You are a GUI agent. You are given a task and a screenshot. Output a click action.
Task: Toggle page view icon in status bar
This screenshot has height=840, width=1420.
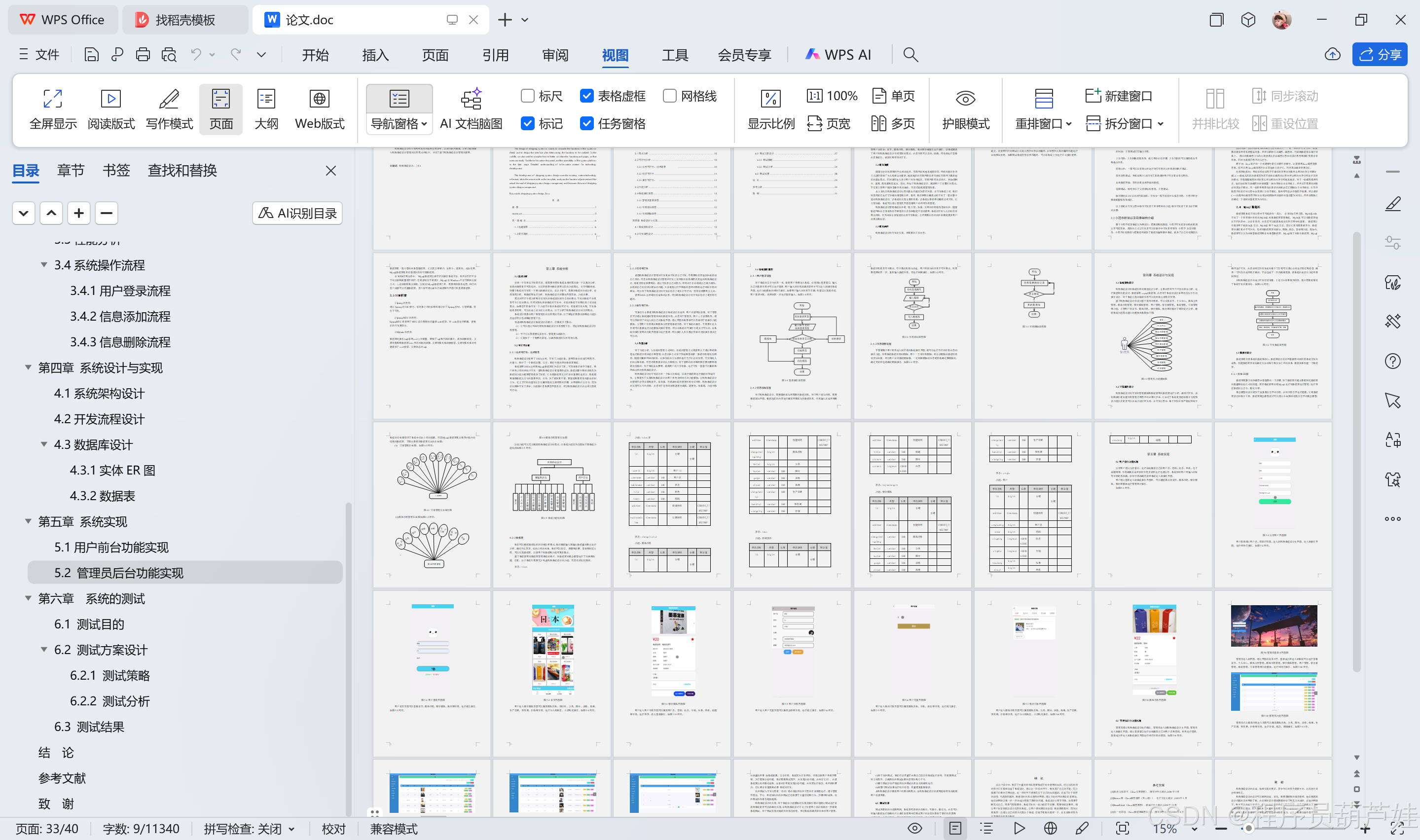[955, 828]
